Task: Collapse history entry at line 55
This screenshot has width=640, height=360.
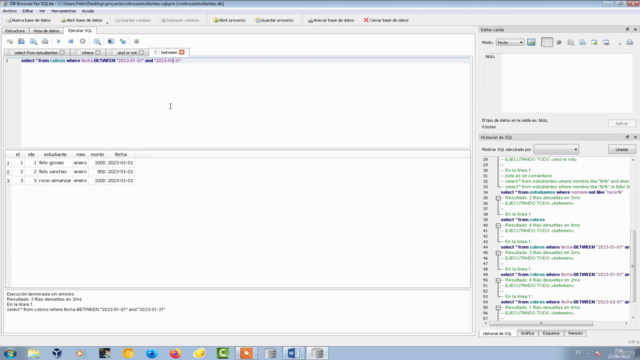Action: pos(498,308)
